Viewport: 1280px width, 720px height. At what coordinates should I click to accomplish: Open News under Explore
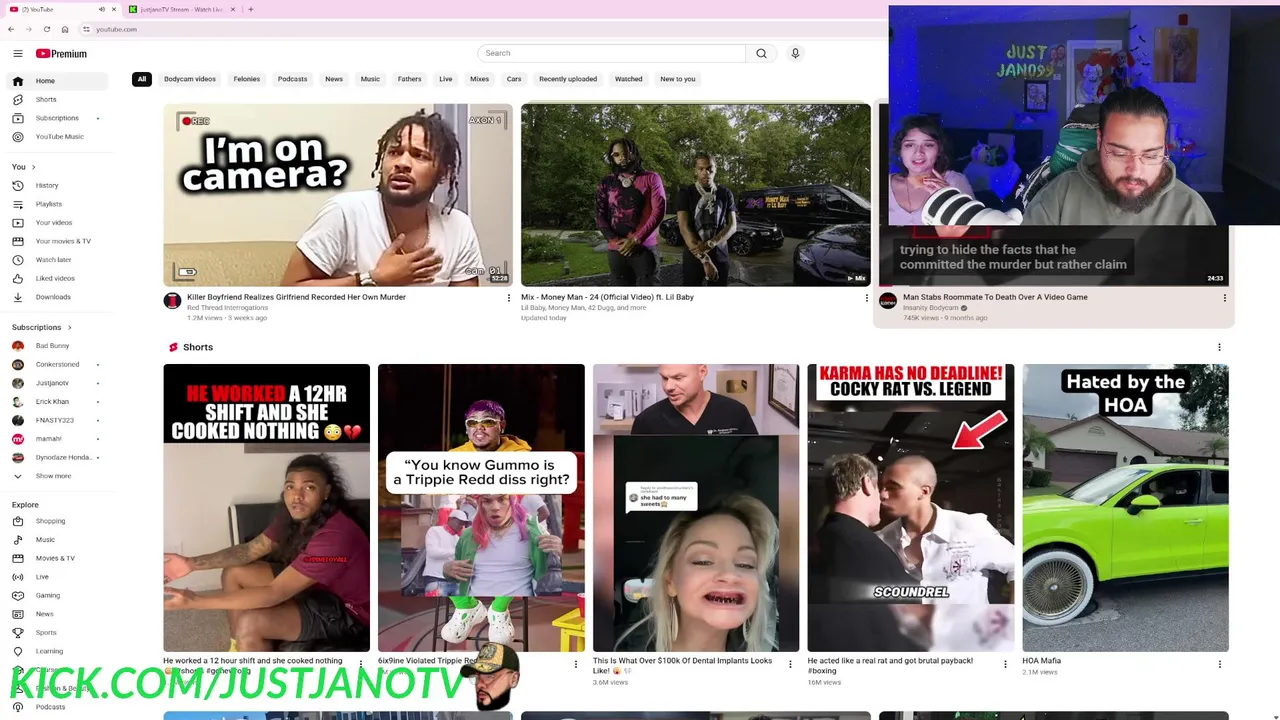click(60, 614)
